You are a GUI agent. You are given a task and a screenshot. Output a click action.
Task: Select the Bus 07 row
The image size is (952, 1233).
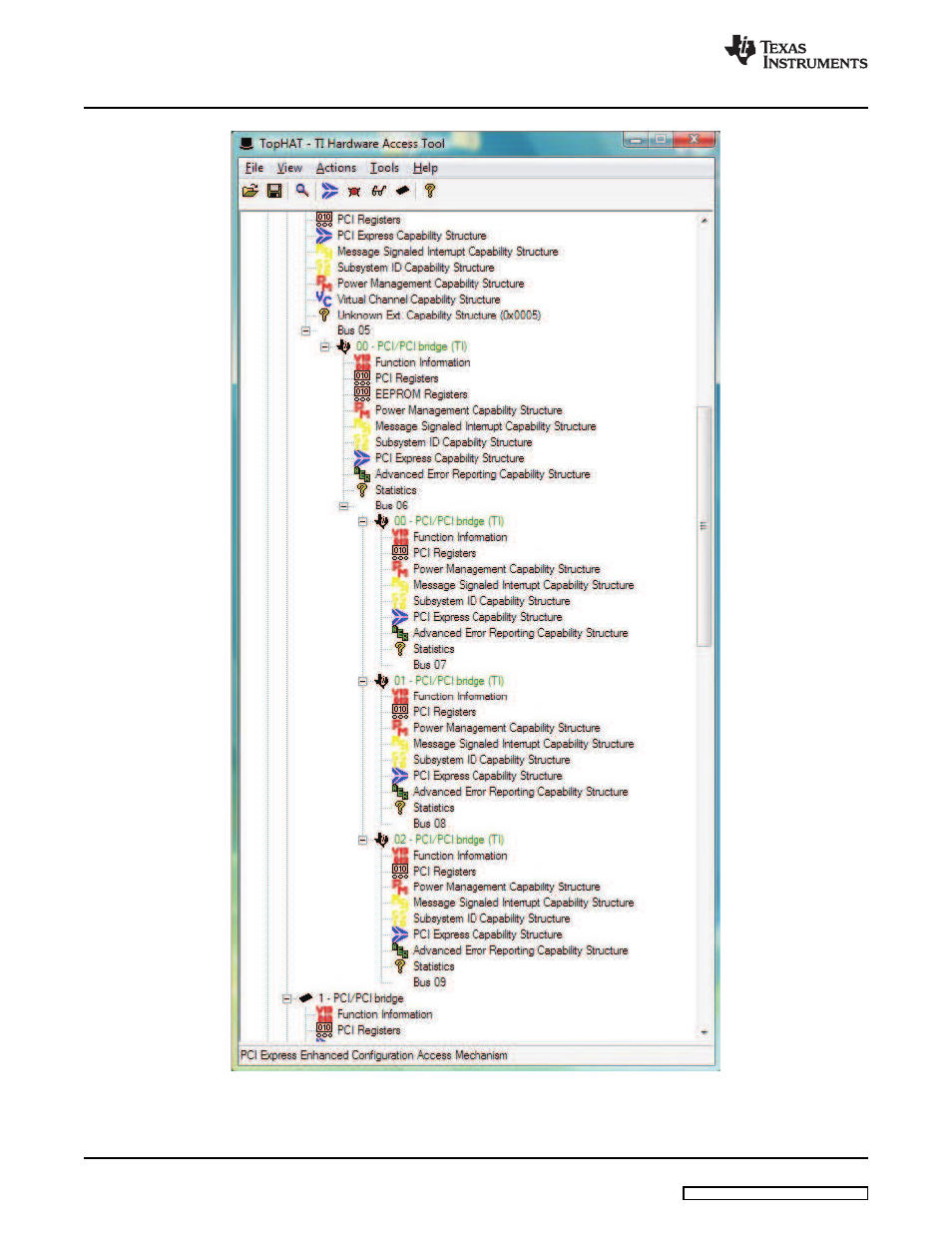tap(430, 665)
